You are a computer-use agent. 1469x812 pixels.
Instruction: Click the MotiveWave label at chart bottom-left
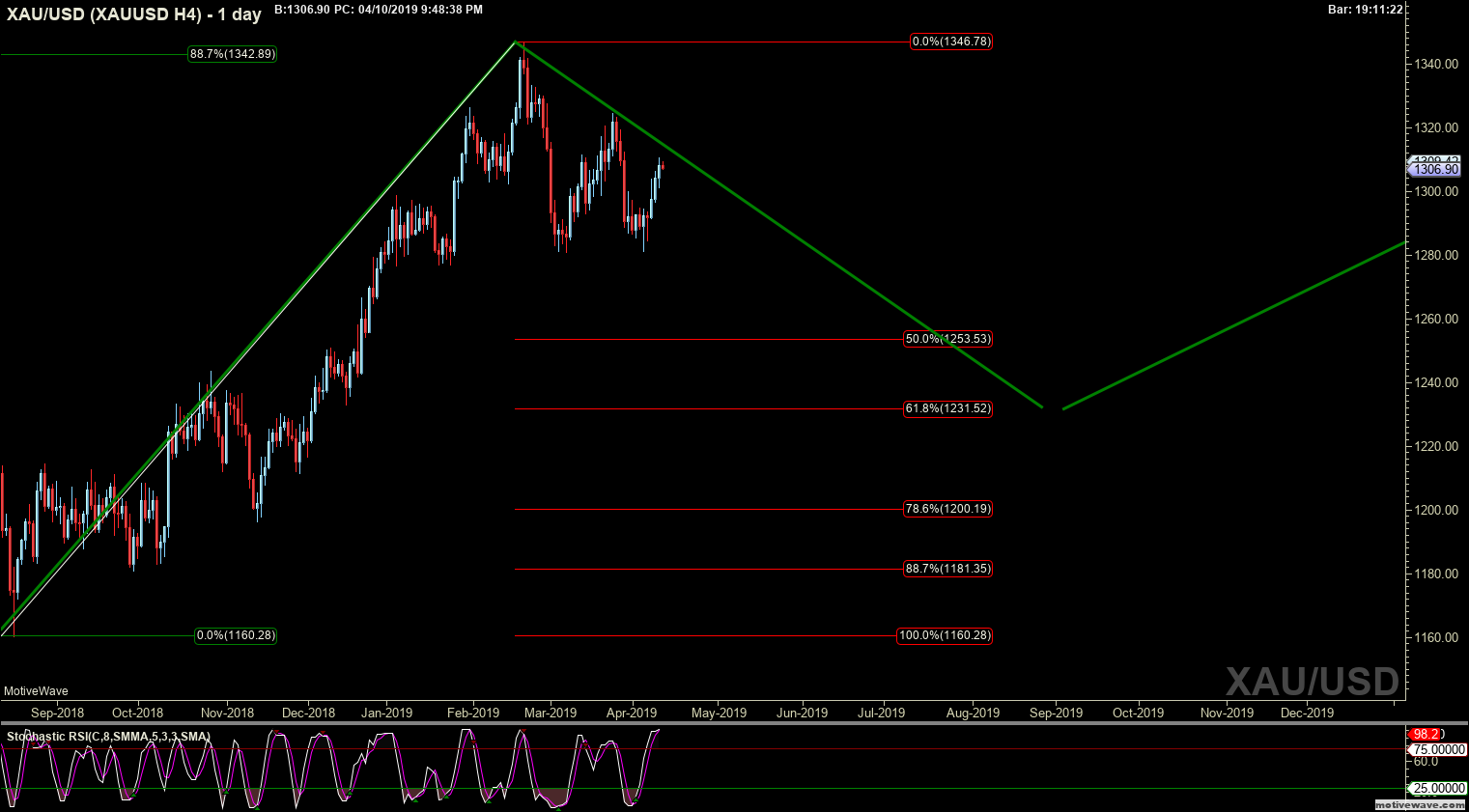[x=36, y=691]
